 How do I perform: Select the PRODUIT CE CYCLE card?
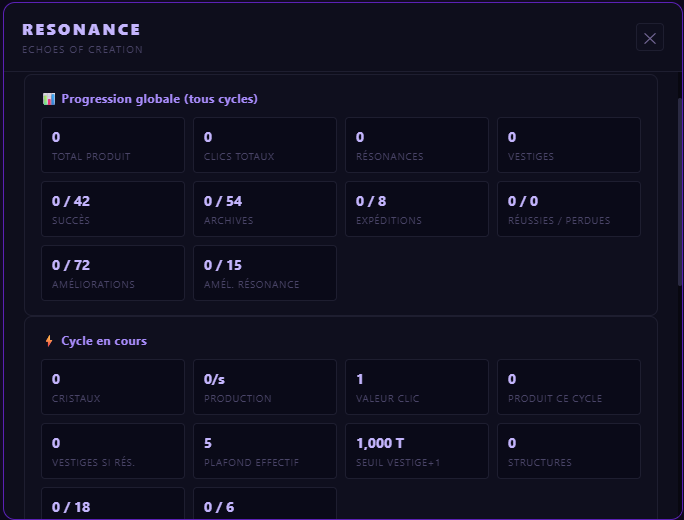coord(569,387)
